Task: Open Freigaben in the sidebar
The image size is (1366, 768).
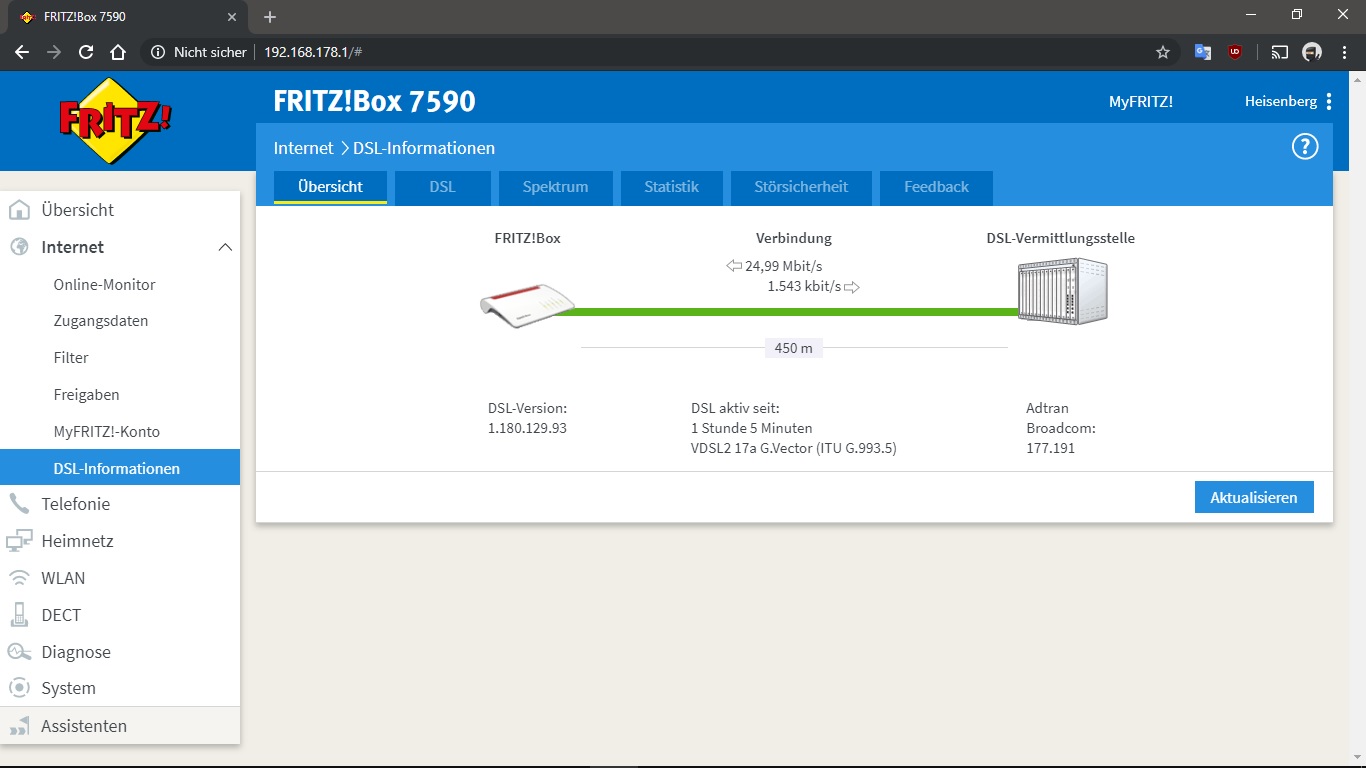Action: tap(87, 395)
